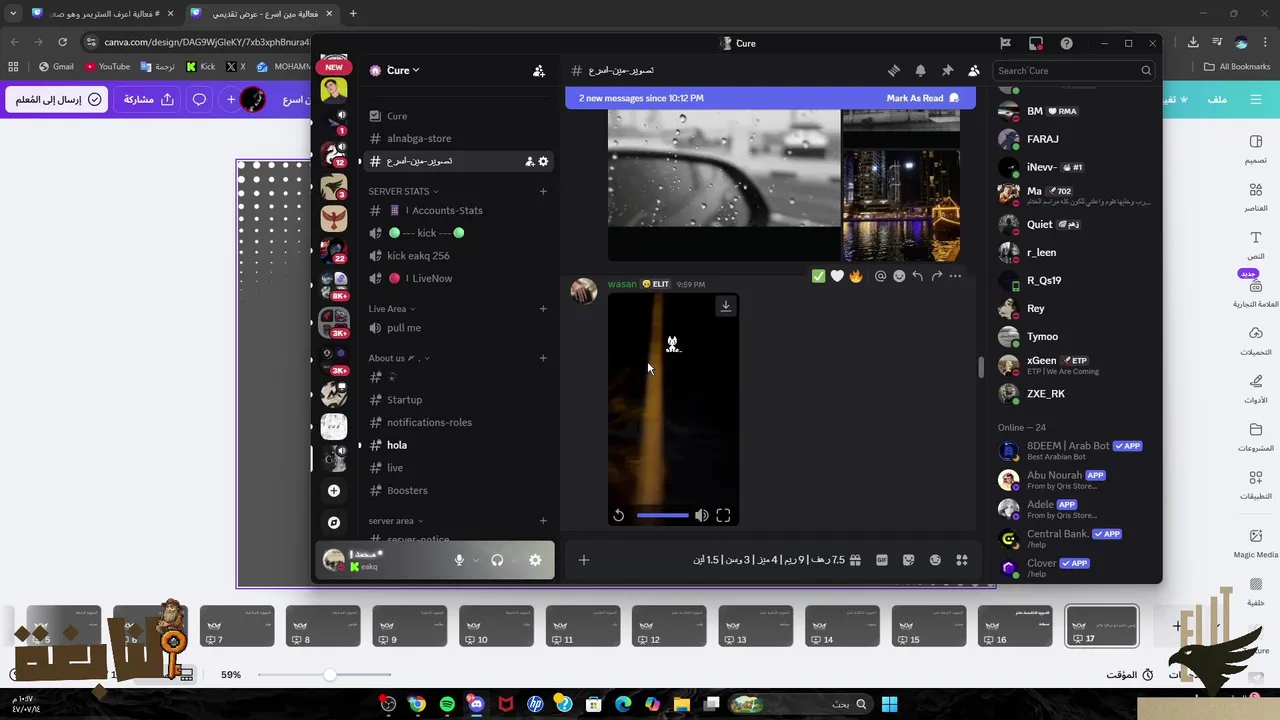Forward the message
The image size is (1280, 720).
(x=937, y=276)
